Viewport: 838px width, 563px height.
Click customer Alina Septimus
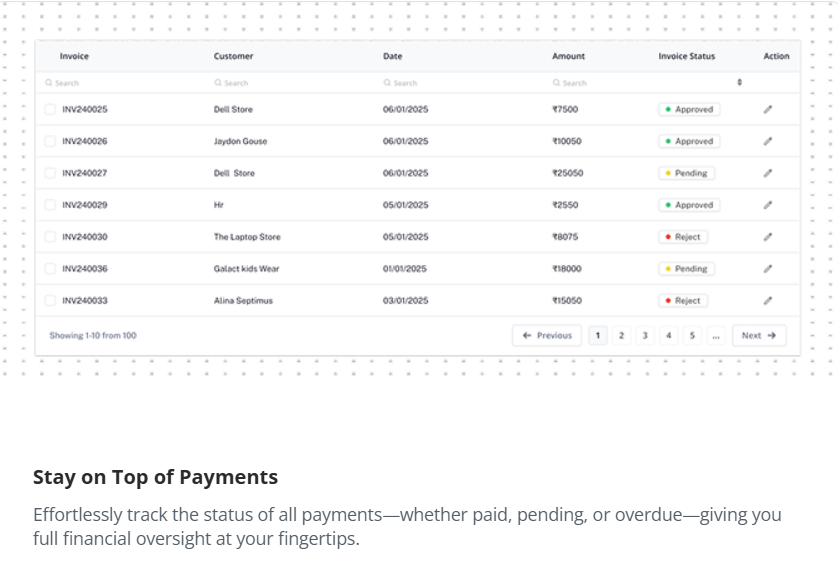(243, 300)
